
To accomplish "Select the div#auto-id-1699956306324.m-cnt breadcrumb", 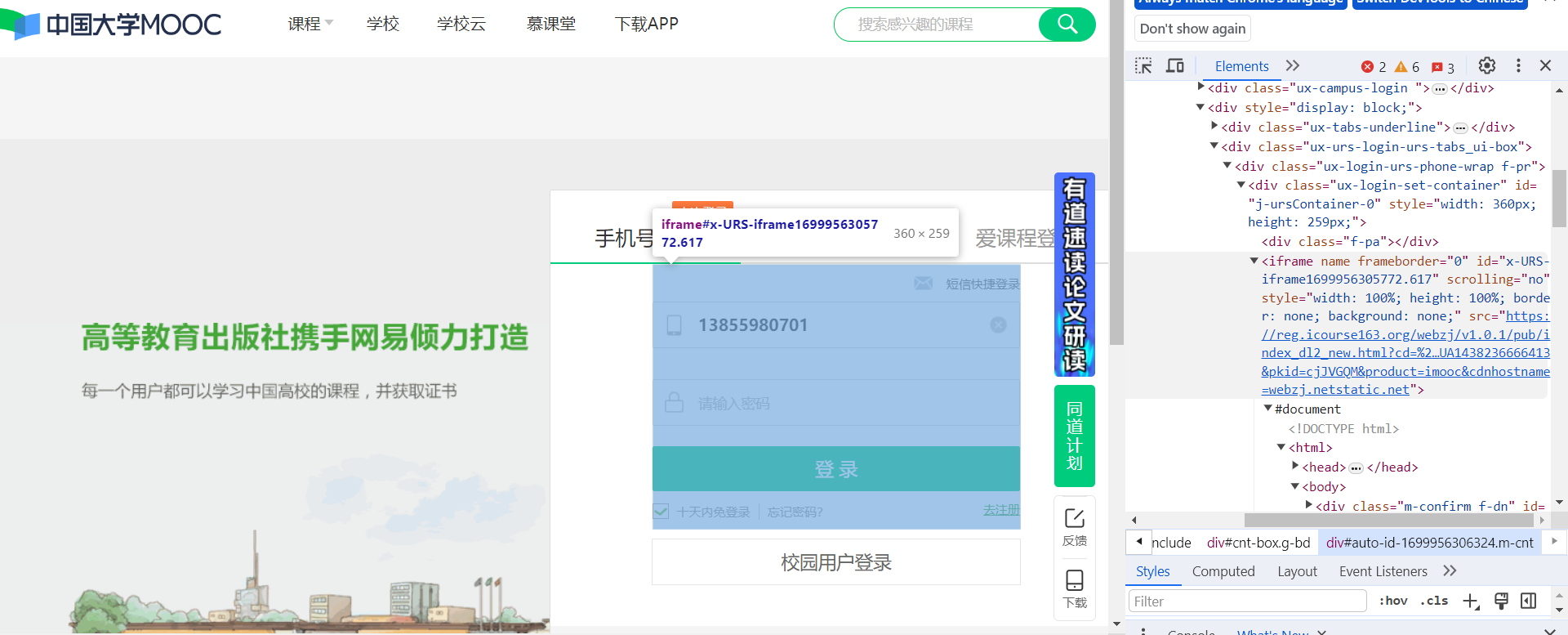I will pyautogui.click(x=1429, y=543).
